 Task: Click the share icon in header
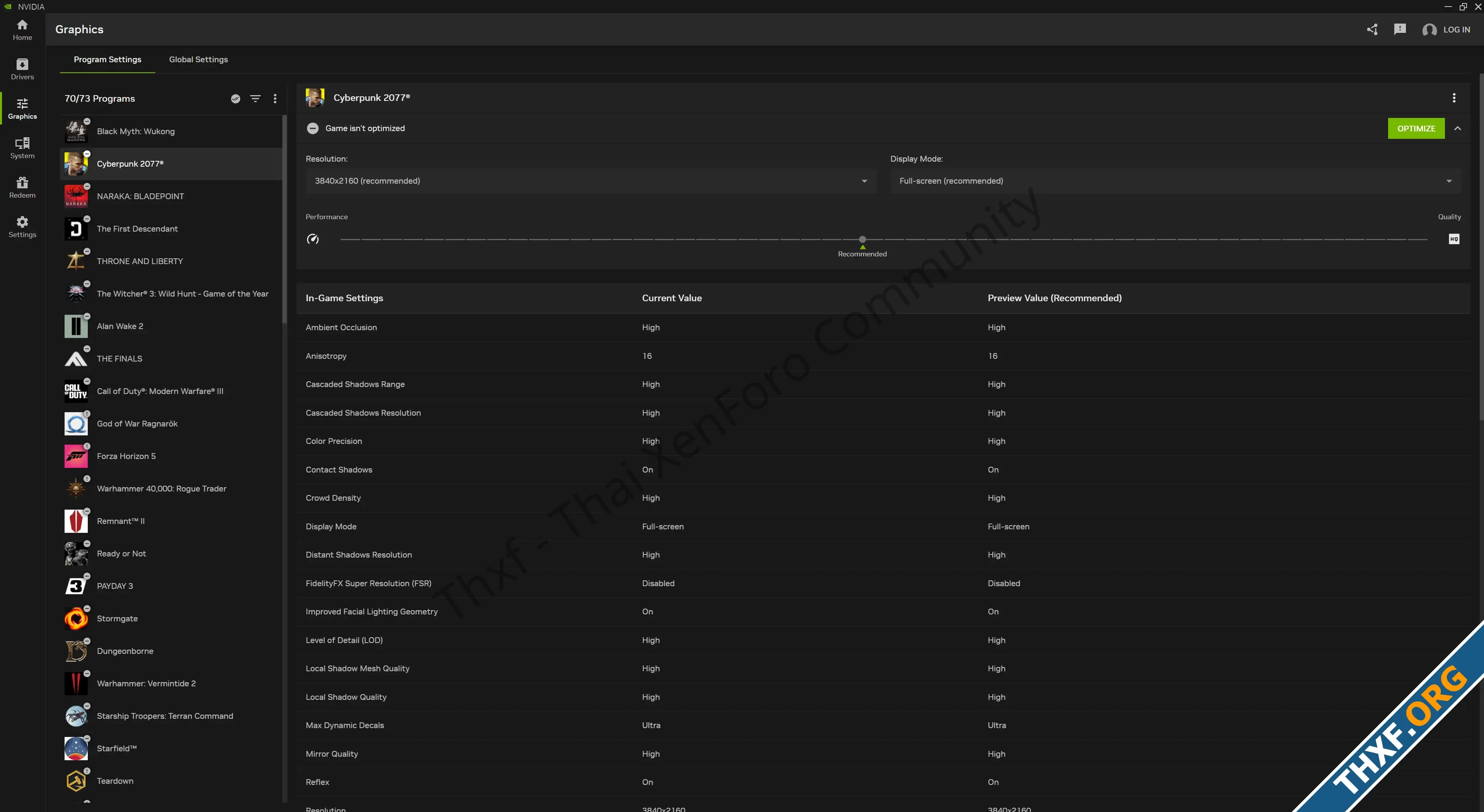pyautogui.click(x=1372, y=29)
